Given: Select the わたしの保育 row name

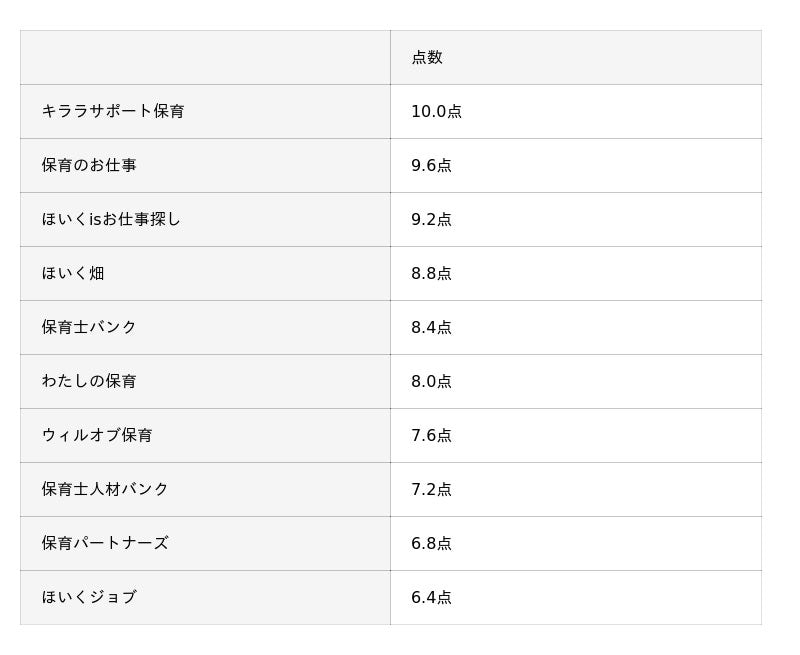Looking at the screenshot, I should click(89, 382).
